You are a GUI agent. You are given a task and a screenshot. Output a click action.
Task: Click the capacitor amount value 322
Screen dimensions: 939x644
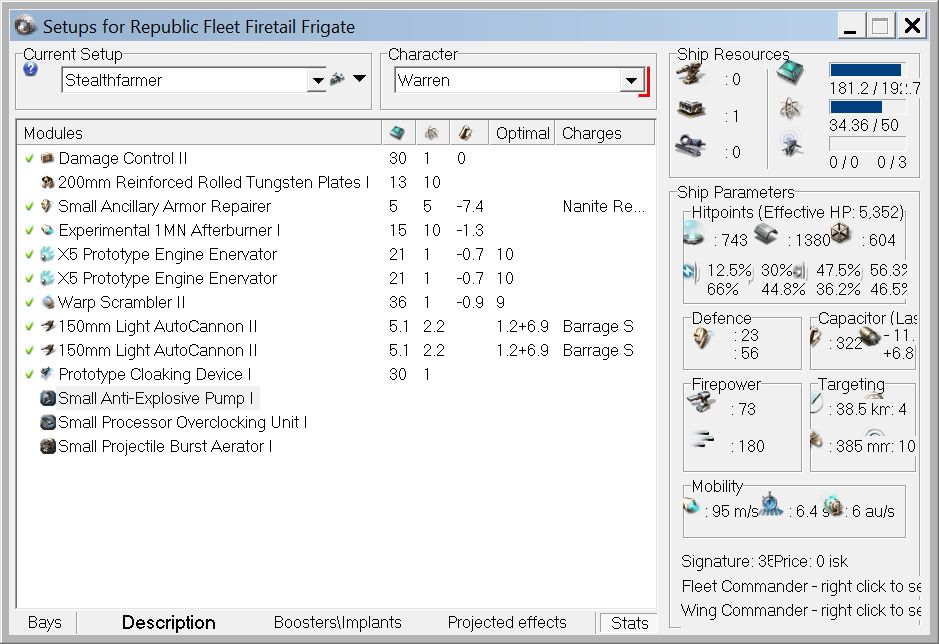tap(849, 343)
